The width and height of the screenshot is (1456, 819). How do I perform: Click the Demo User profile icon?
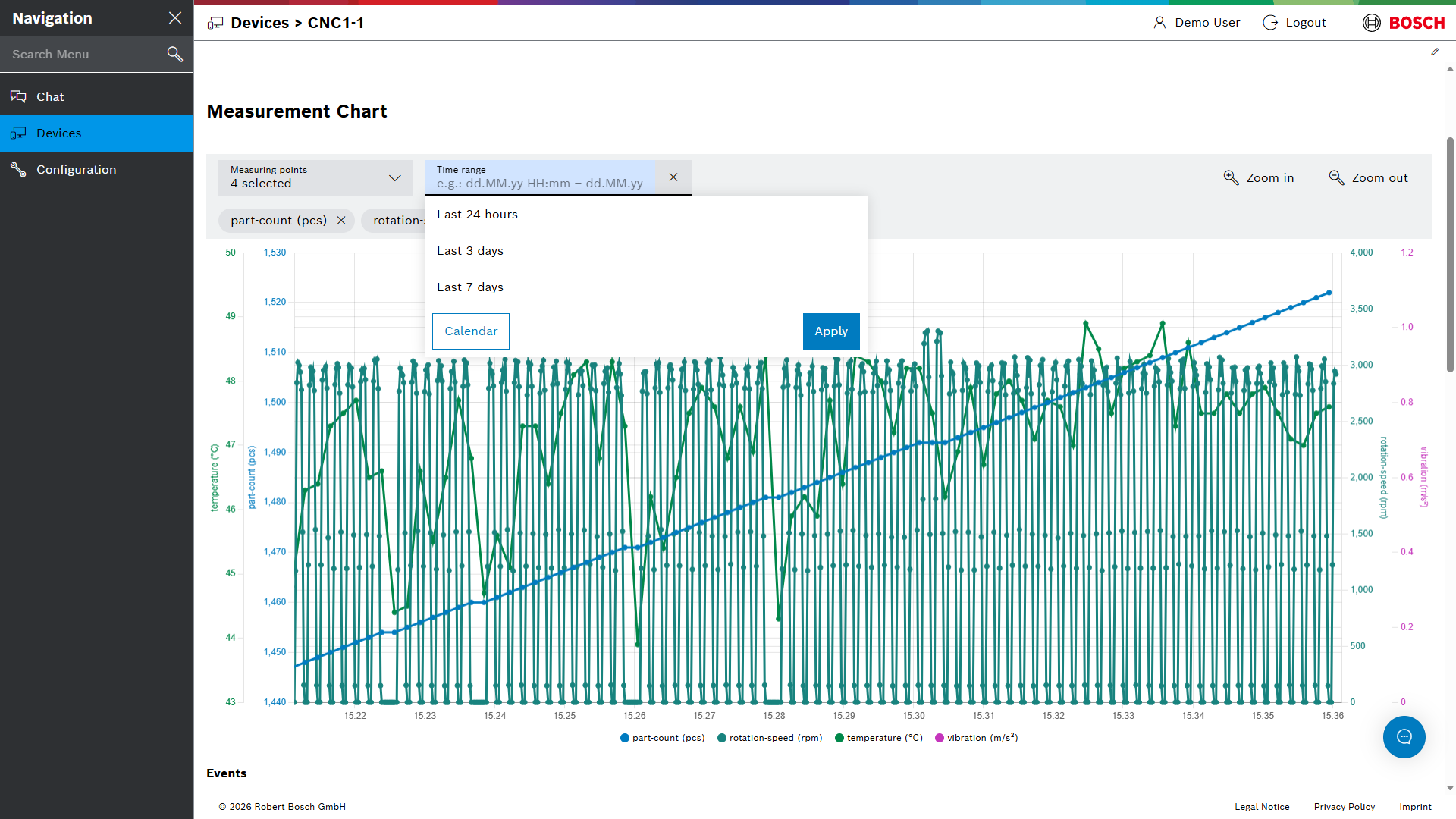point(1159,23)
